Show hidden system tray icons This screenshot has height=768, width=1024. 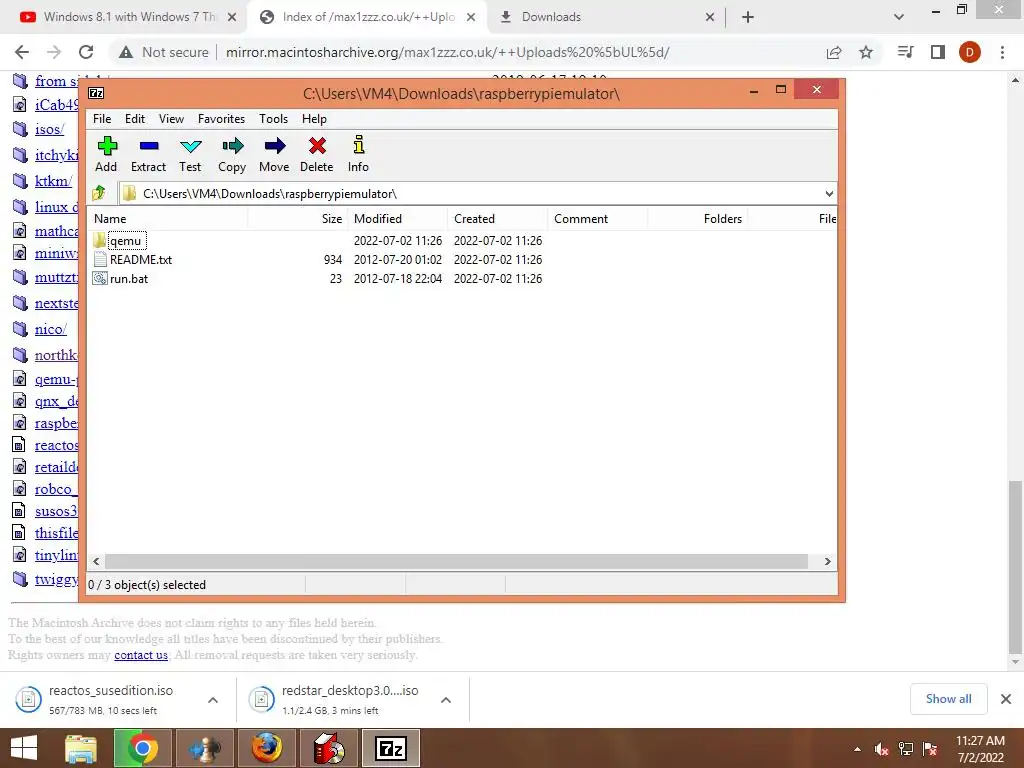click(x=857, y=749)
